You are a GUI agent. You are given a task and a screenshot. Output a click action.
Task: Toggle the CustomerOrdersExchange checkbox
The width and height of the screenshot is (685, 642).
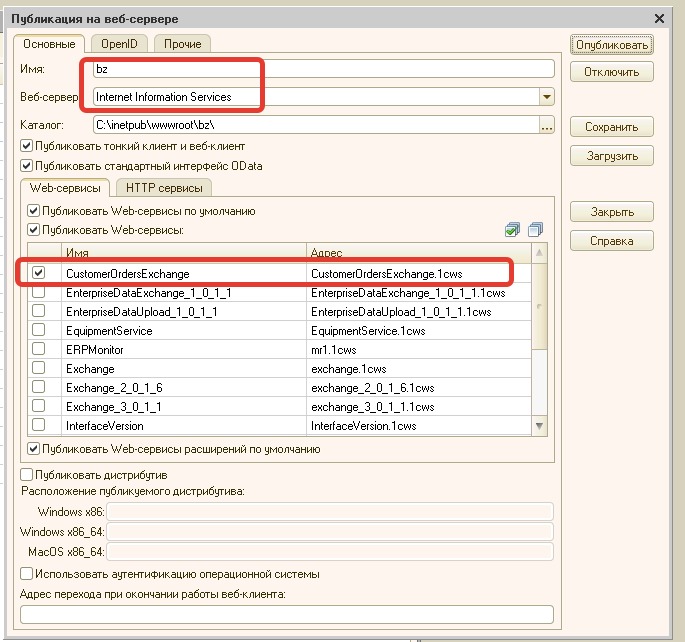coord(39,273)
